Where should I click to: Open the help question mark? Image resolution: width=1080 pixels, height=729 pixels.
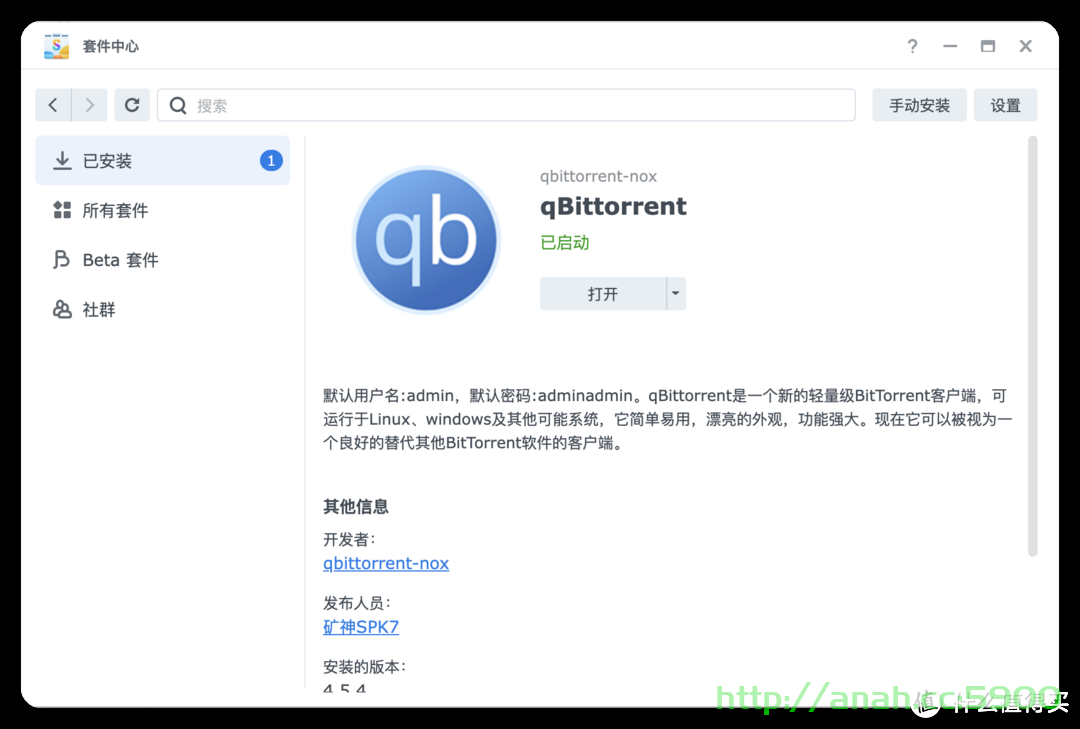point(912,46)
